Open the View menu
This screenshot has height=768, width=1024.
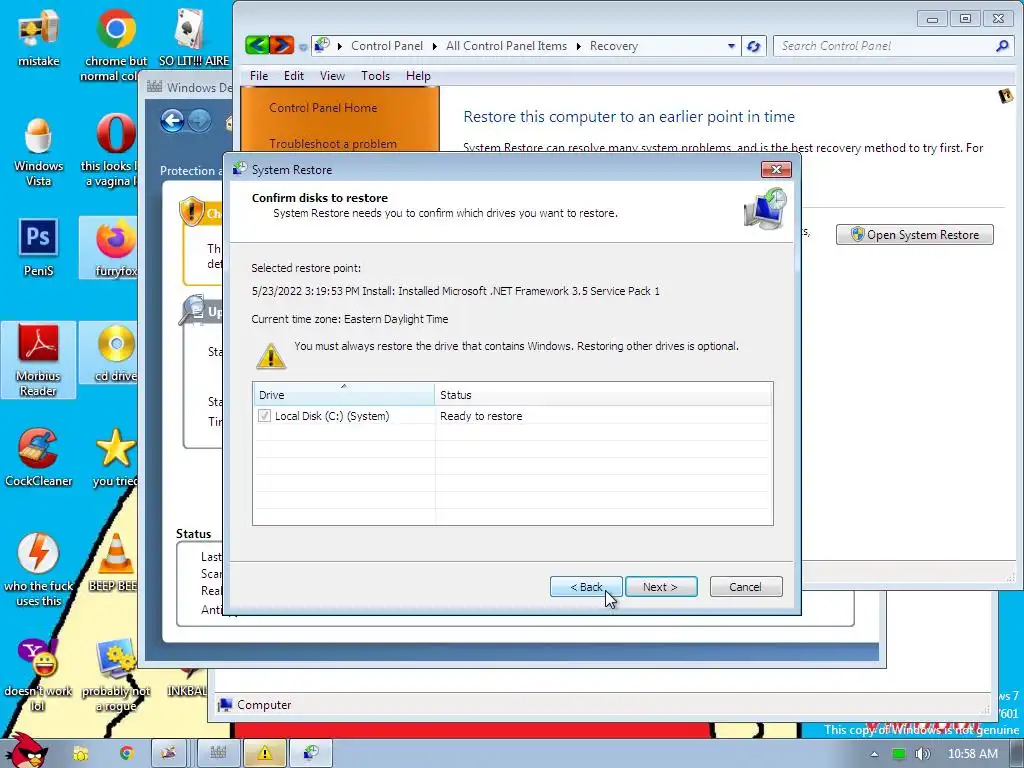click(332, 76)
